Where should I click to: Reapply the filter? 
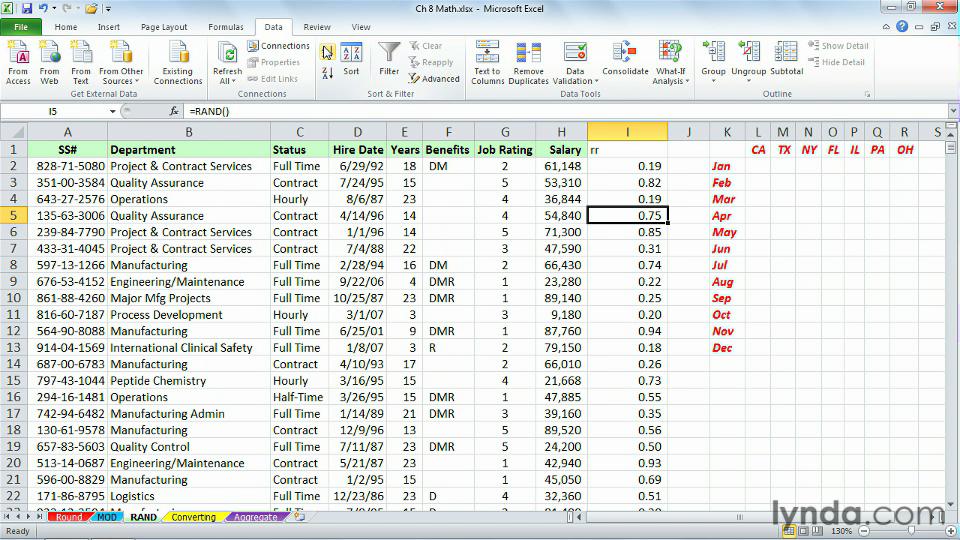tap(431, 62)
